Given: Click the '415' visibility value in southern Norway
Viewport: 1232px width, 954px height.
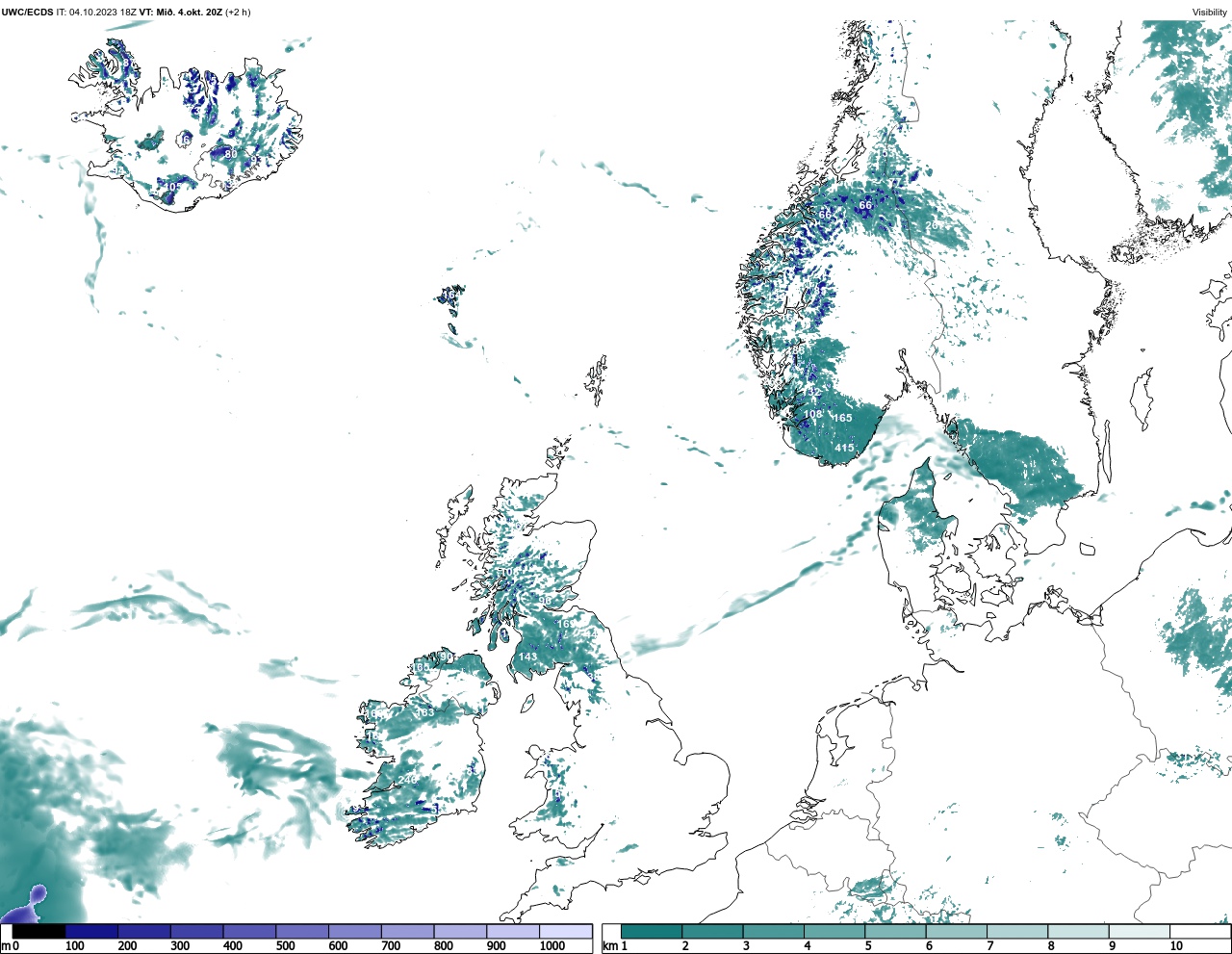Looking at the screenshot, I should [844, 449].
